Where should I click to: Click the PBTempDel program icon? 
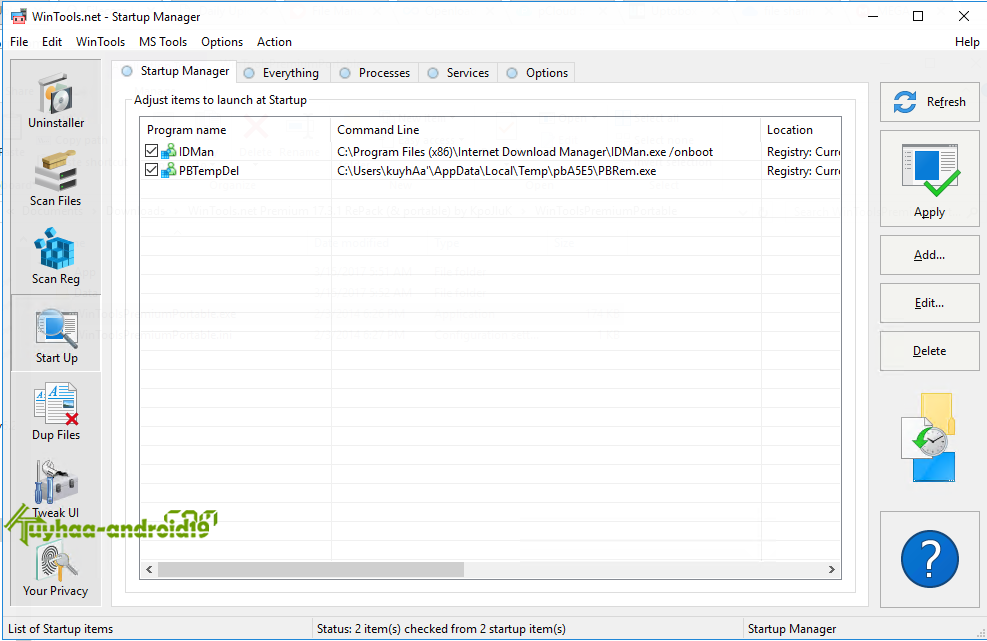pos(169,170)
